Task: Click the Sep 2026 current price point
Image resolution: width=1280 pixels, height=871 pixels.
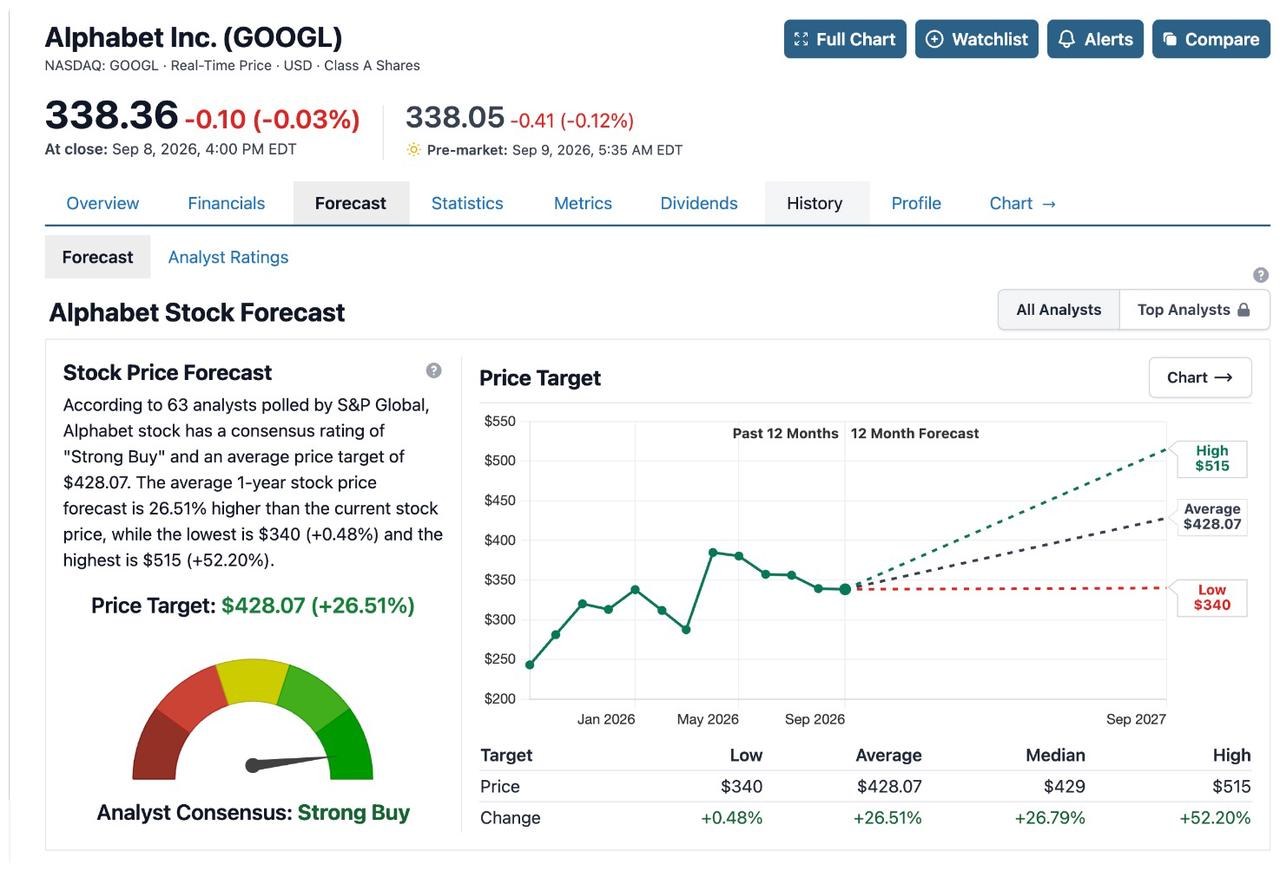Action: 845,589
